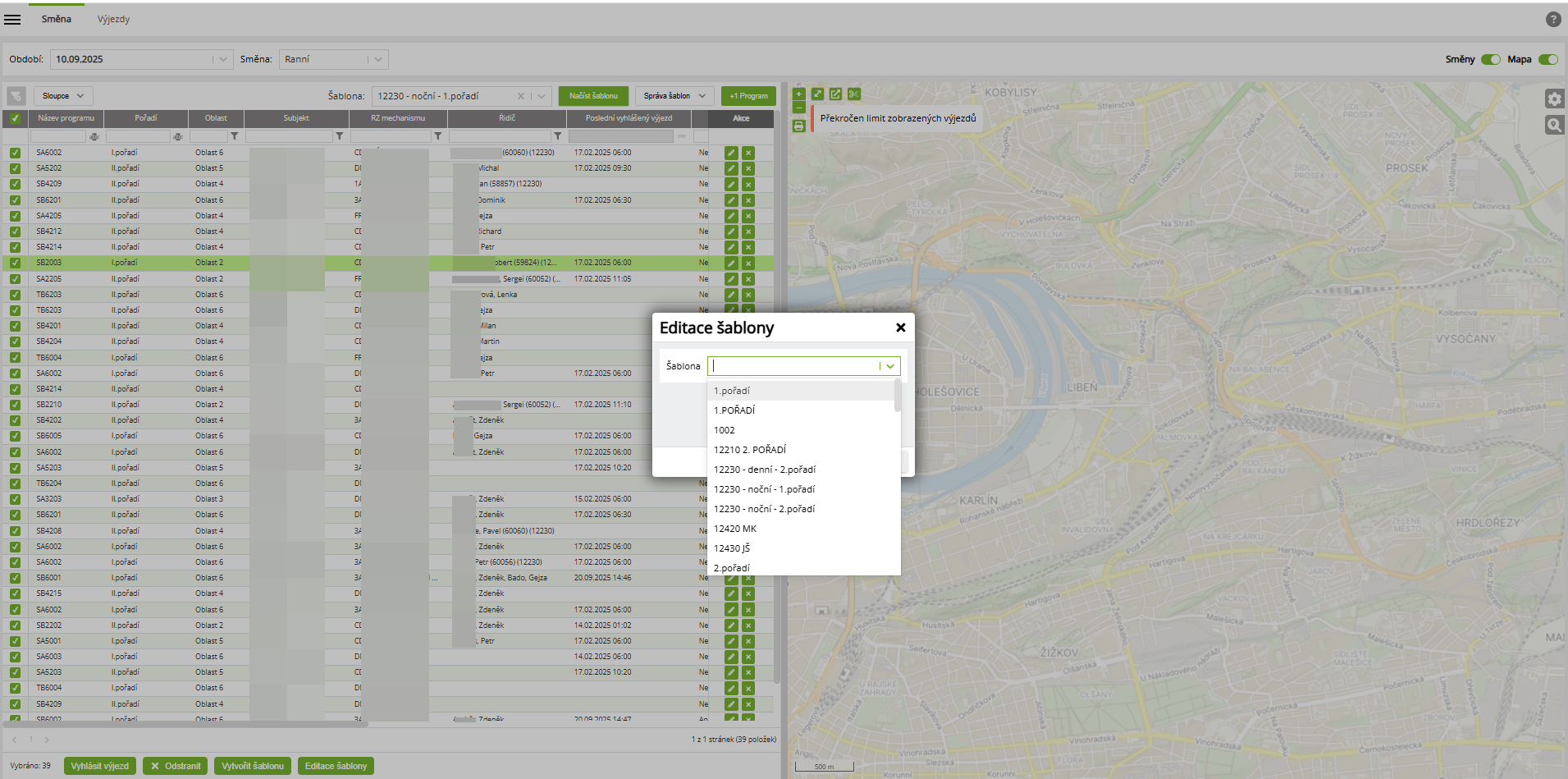Open the hamburger menu icon

pos(12,19)
